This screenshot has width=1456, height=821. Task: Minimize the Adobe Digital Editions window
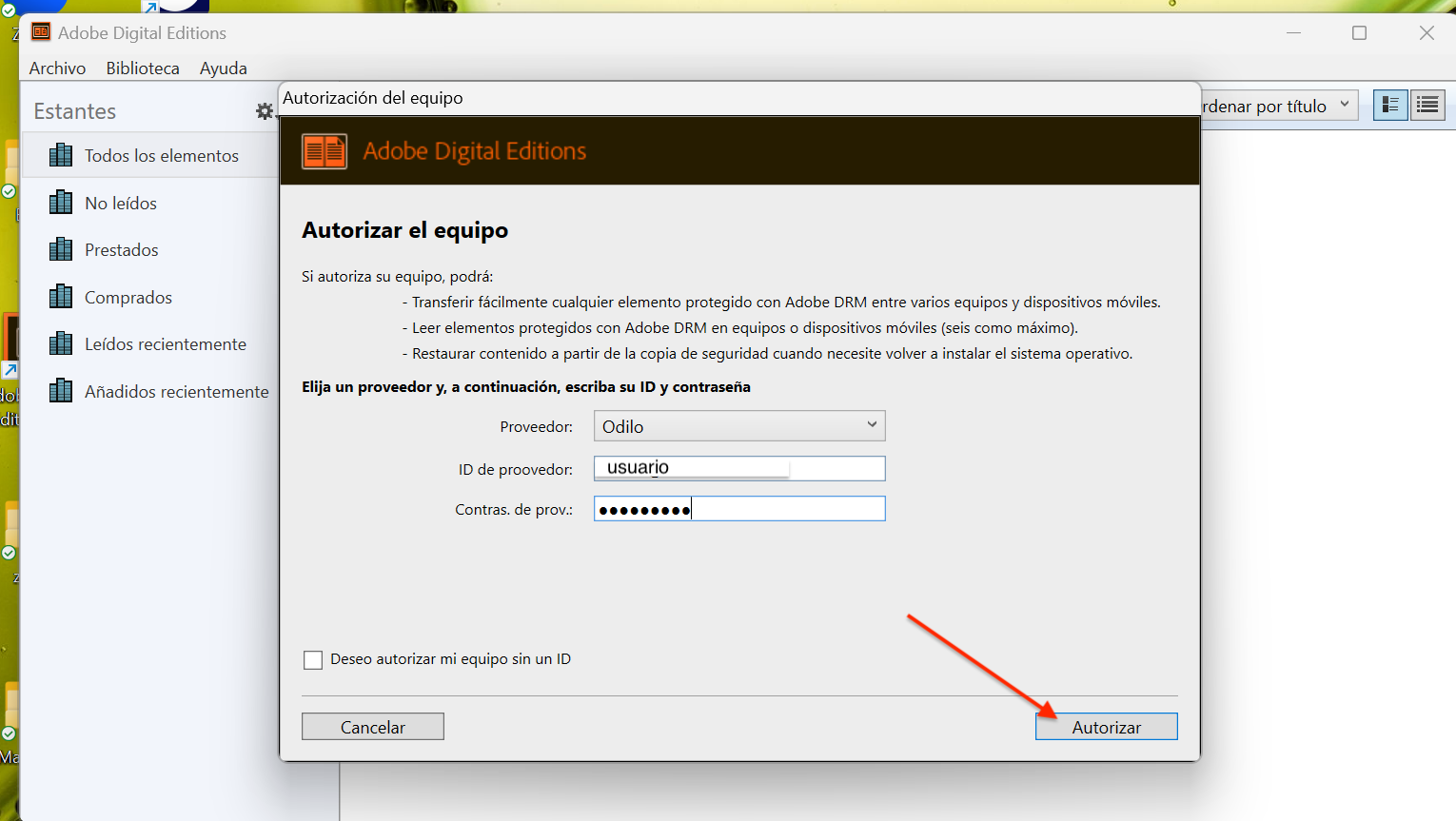[x=1293, y=32]
